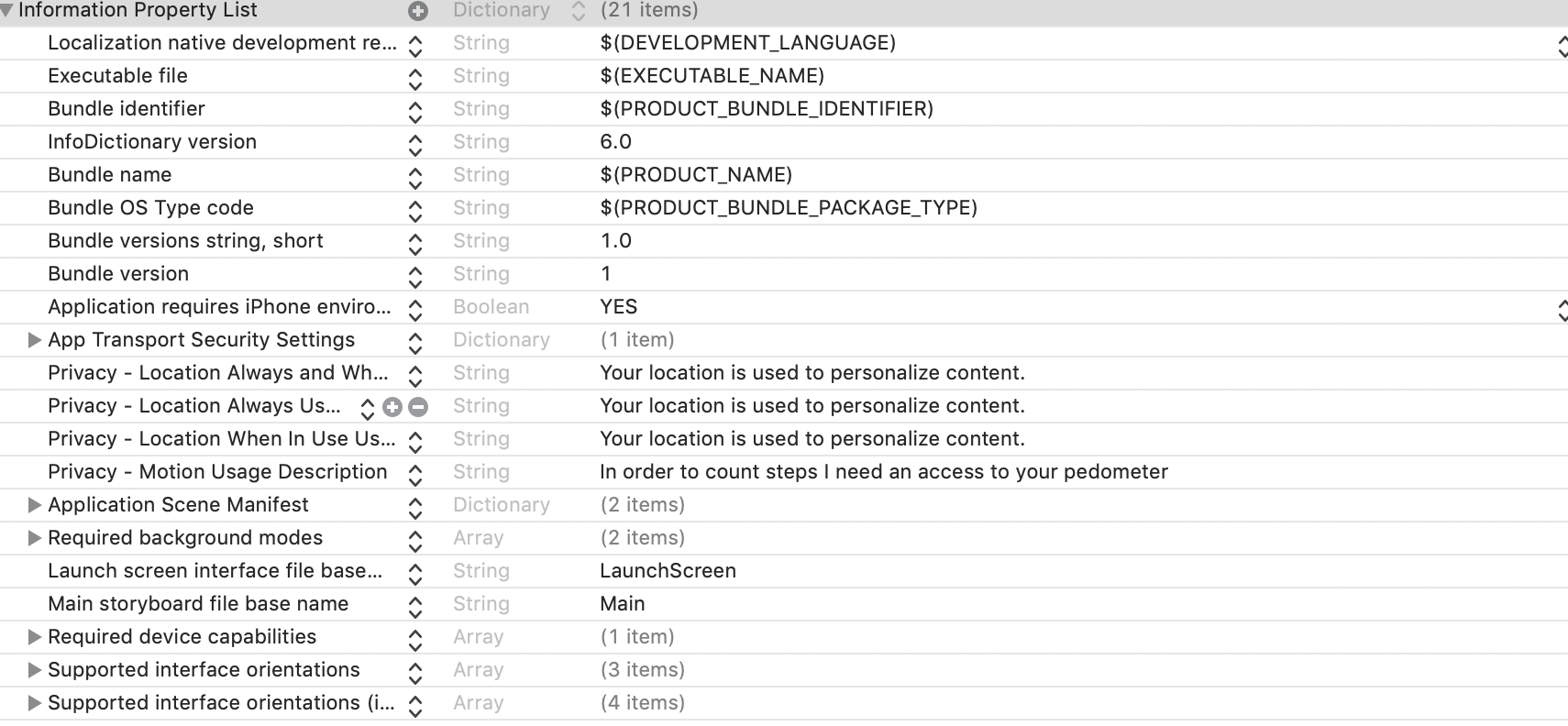The height and width of the screenshot is (726, 1568).
Task: Click key stepper for Executable file row
Action: [415, 77]
